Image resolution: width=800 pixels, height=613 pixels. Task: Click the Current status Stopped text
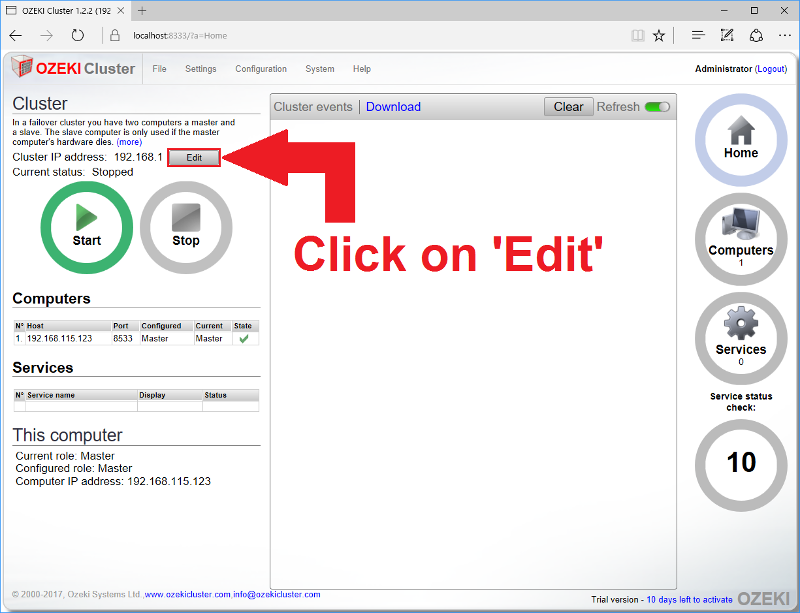pos(112,172)
